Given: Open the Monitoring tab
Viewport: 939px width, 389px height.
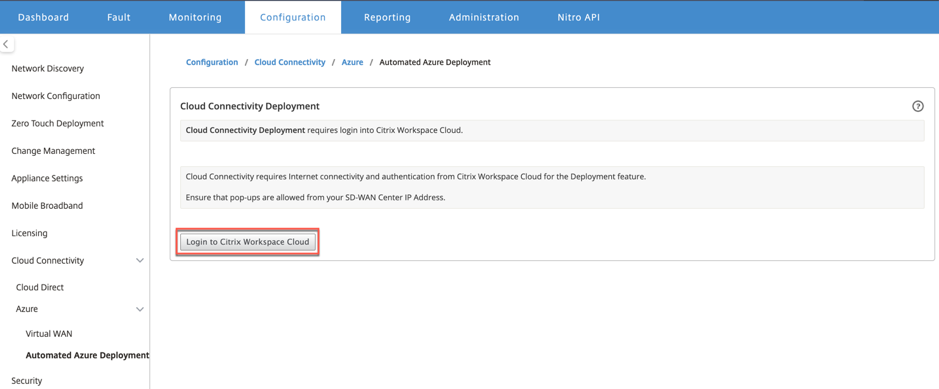Looking at the screenshot, I should coord(195,17).
